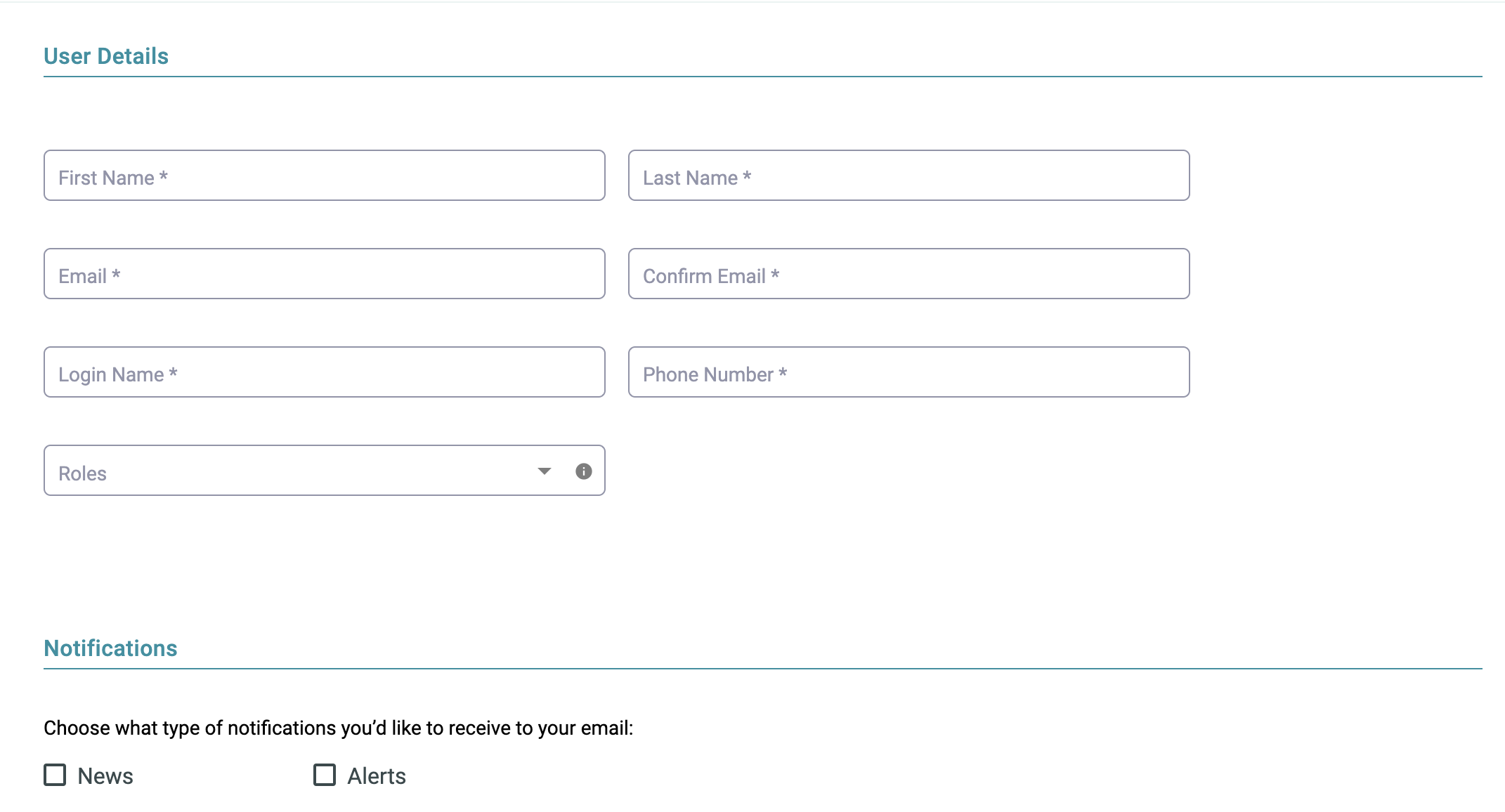Open the Roles combo box field
The height and width of the screenshot is (812, 1505).
pyautogui.click(x=324, y=471)
